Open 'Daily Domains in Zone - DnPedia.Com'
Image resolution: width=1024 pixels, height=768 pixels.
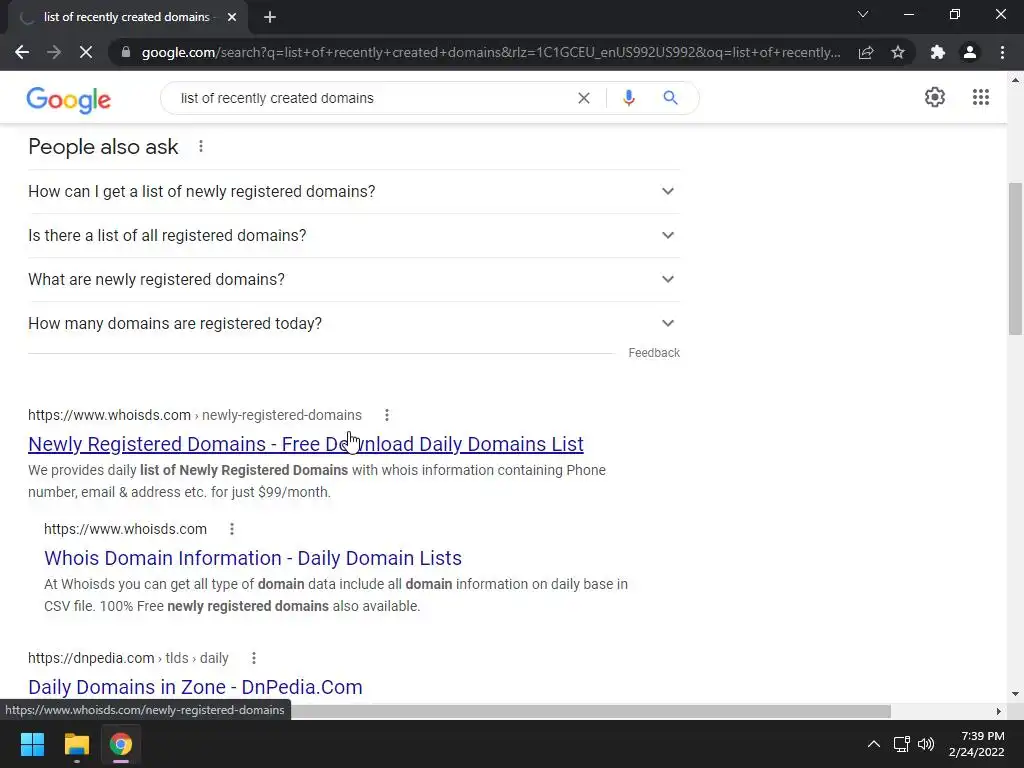click(195, 687)
